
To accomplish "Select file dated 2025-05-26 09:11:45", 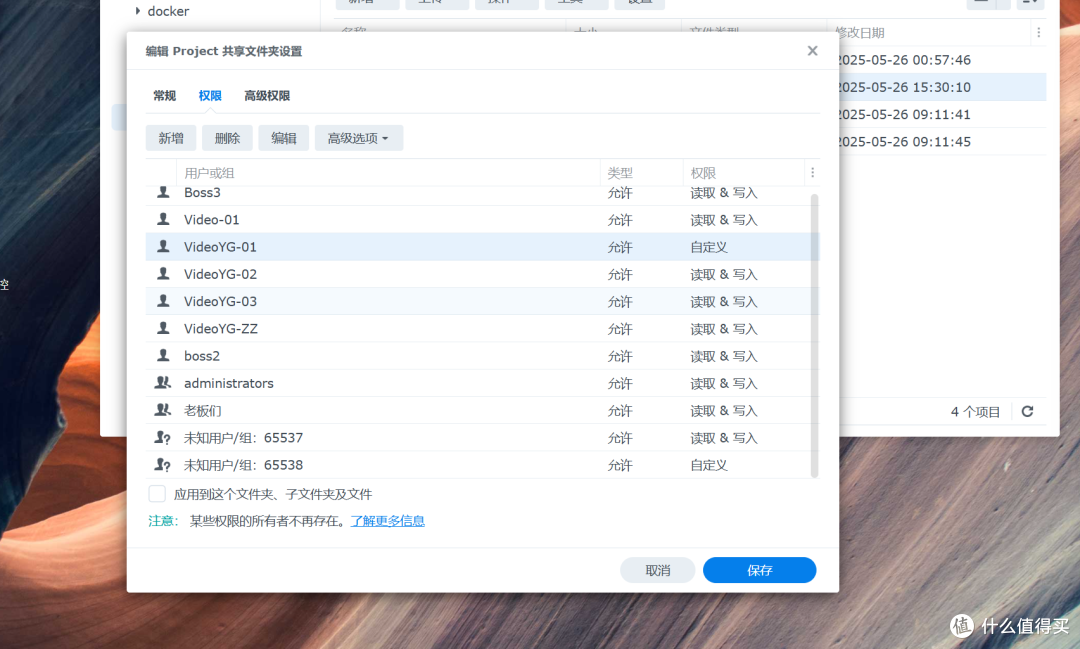I will pyautogui.click(x=904, y=141).
